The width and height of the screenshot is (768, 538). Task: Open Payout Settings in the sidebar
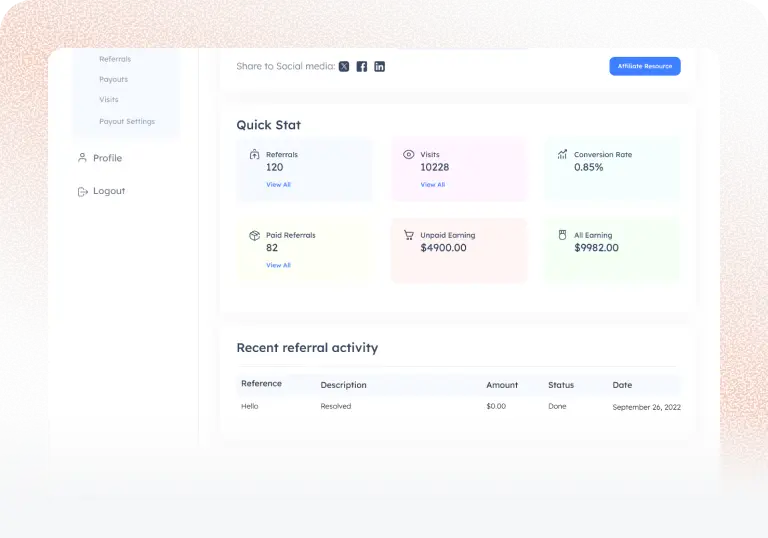pyautogui.click(x=127, y=121)
